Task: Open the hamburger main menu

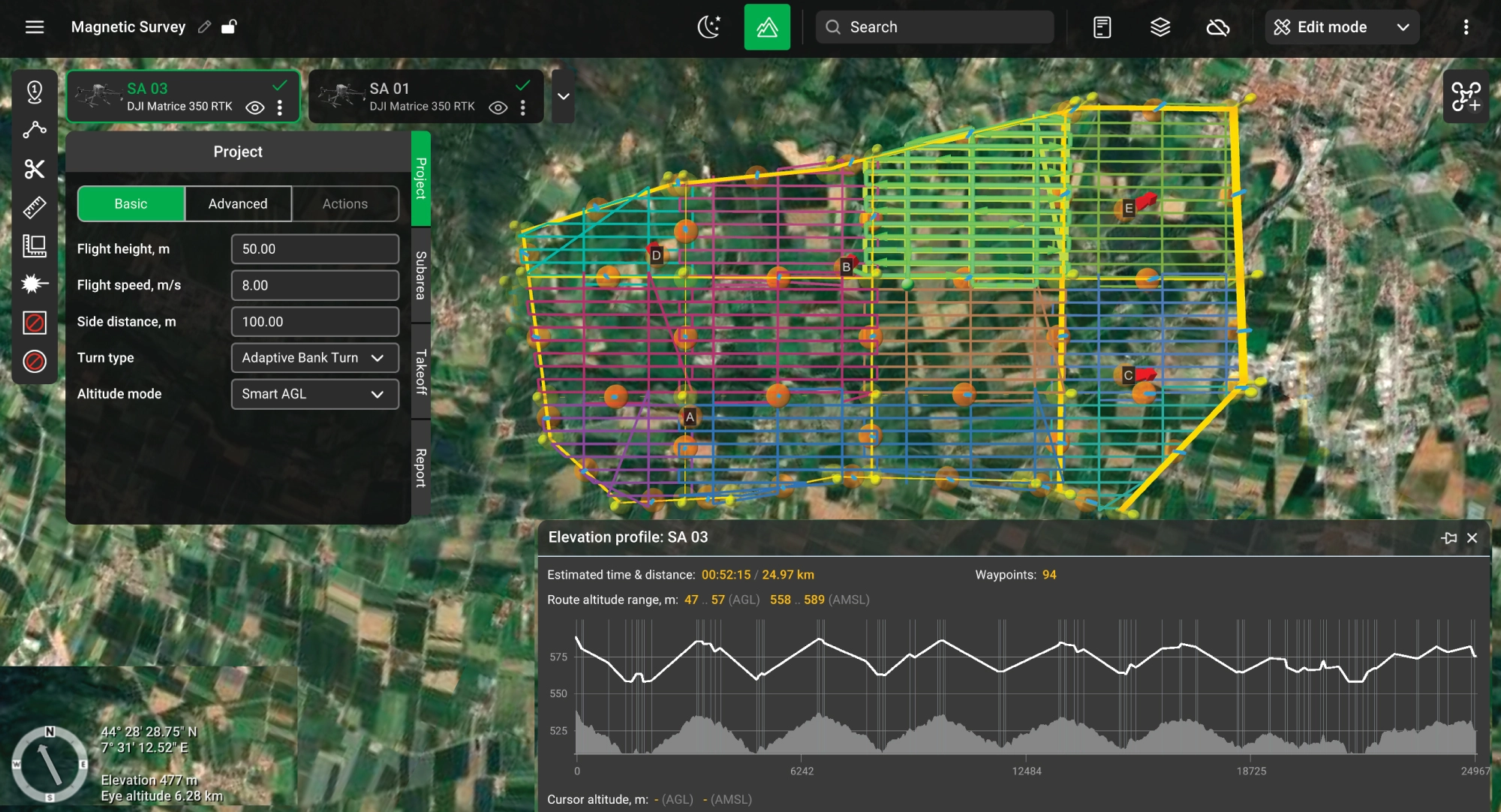Action: point(35,27)
